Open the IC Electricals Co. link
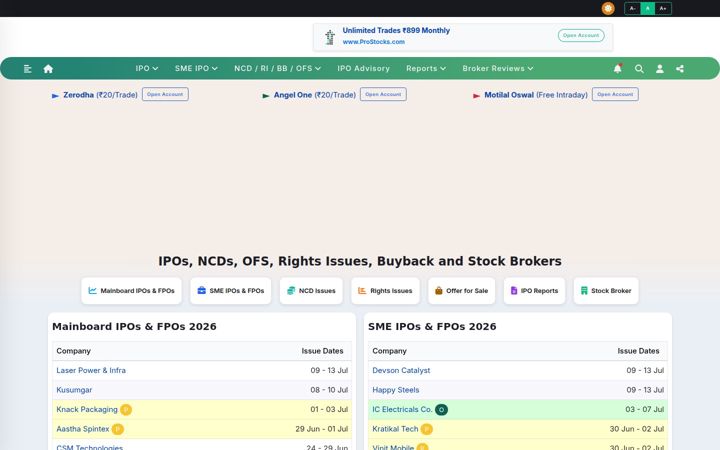The image size is (720, 450). pos(402,409)
